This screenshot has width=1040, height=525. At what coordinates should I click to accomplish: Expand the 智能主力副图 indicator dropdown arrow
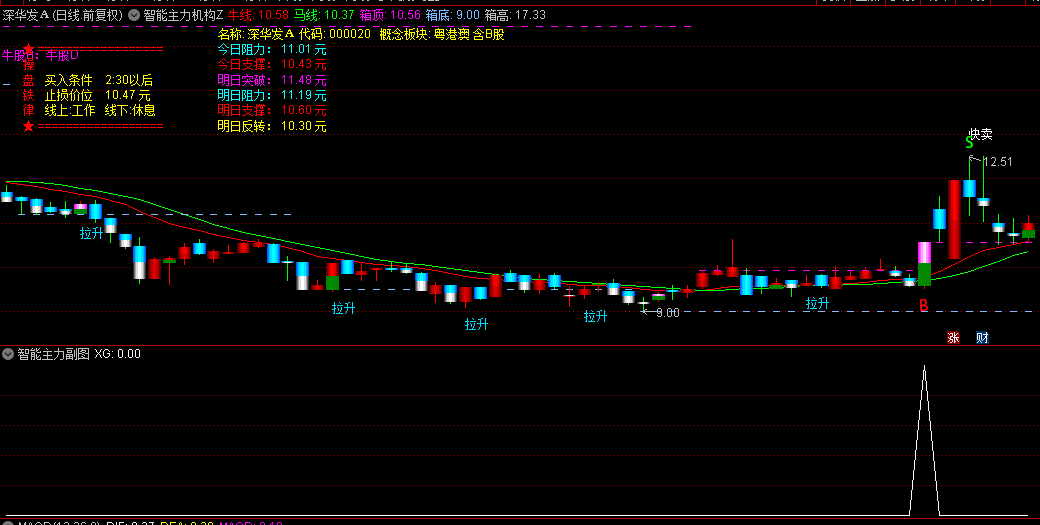[x=8, y=353]
